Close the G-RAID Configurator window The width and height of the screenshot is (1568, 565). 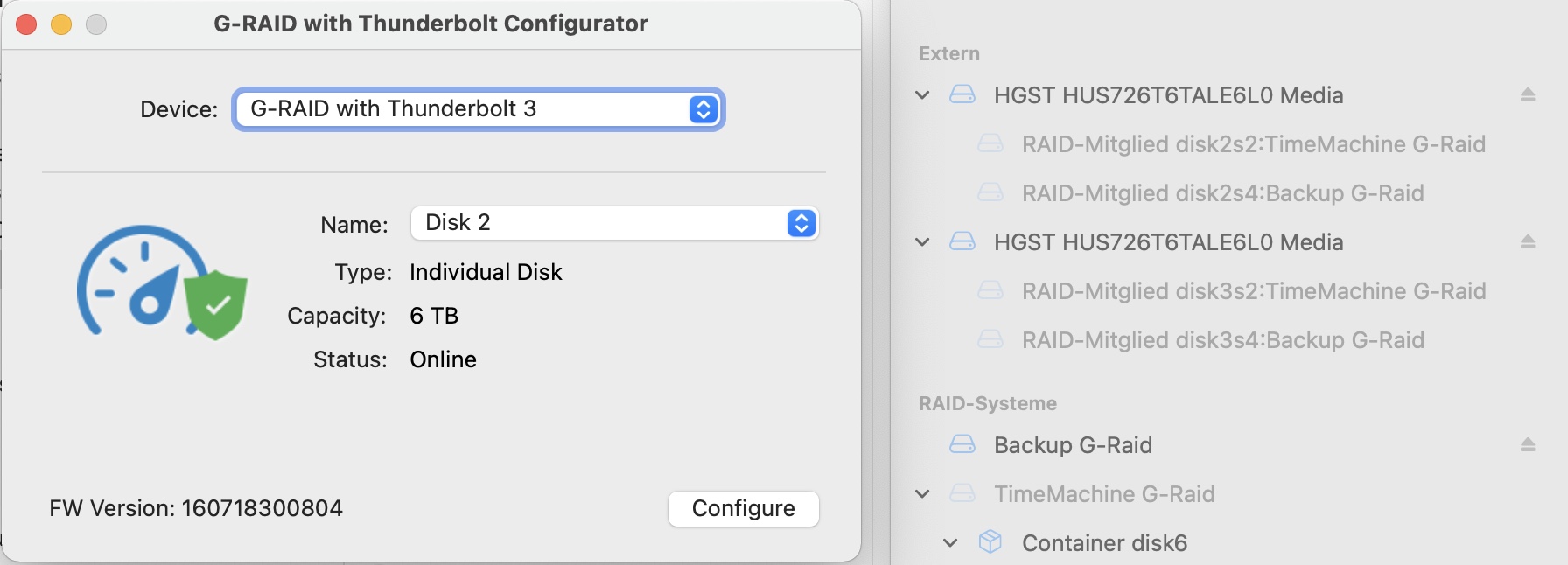tap(26, 24)
